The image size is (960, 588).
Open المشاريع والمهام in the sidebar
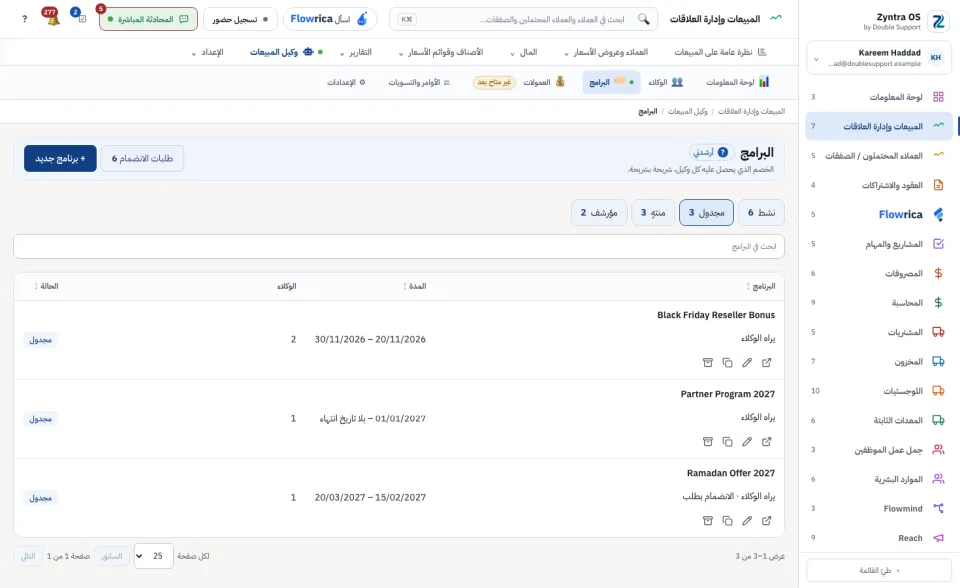tap(879, 244)
